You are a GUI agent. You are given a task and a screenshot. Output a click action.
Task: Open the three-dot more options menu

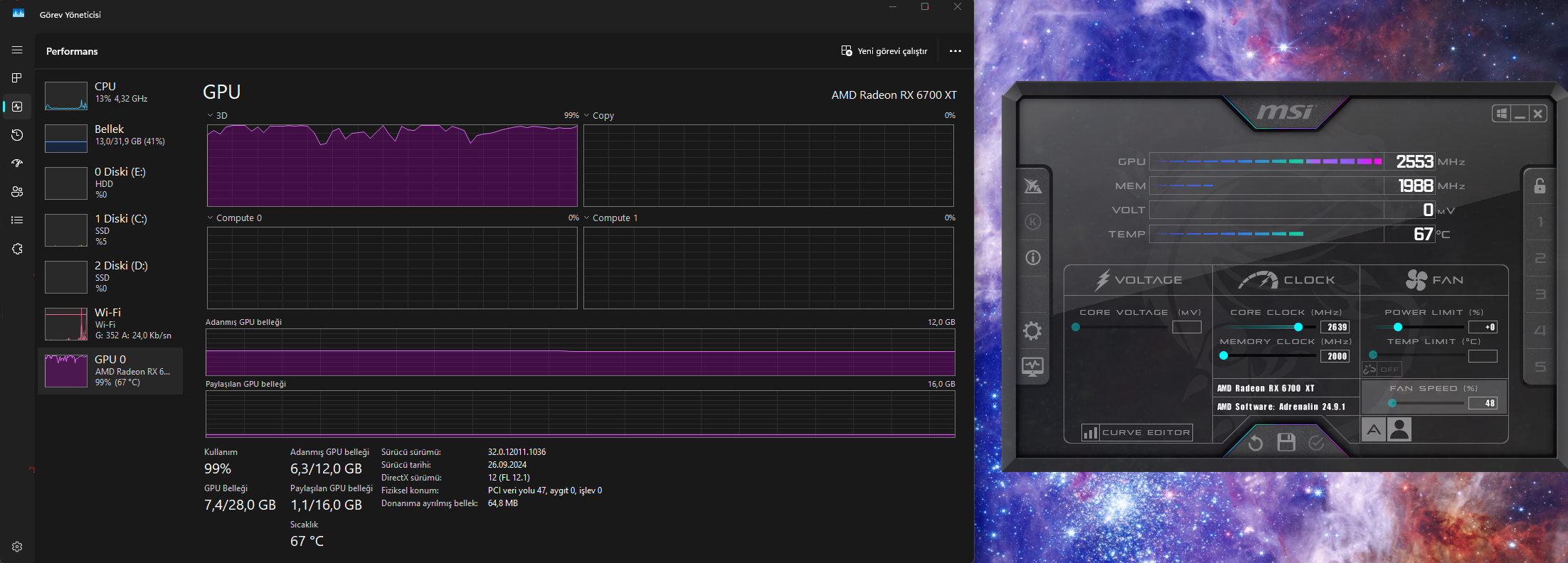(955, 51)
